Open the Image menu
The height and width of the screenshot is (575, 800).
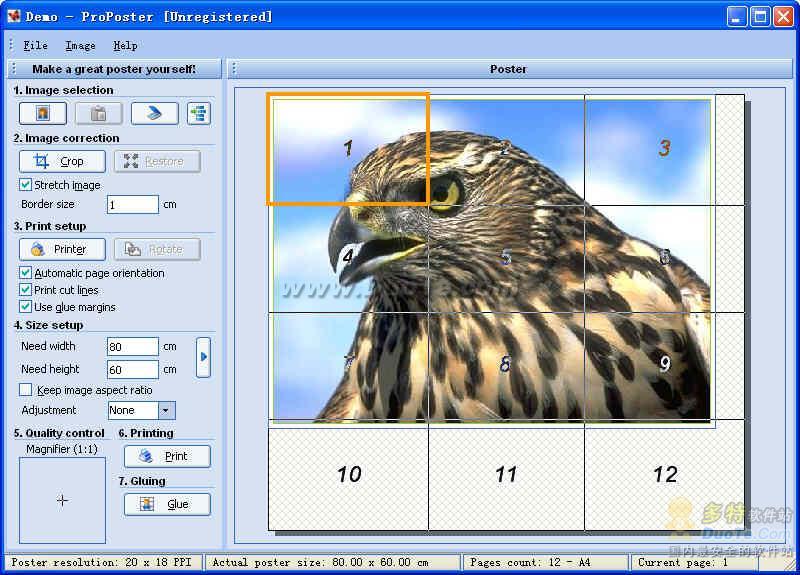80,45
